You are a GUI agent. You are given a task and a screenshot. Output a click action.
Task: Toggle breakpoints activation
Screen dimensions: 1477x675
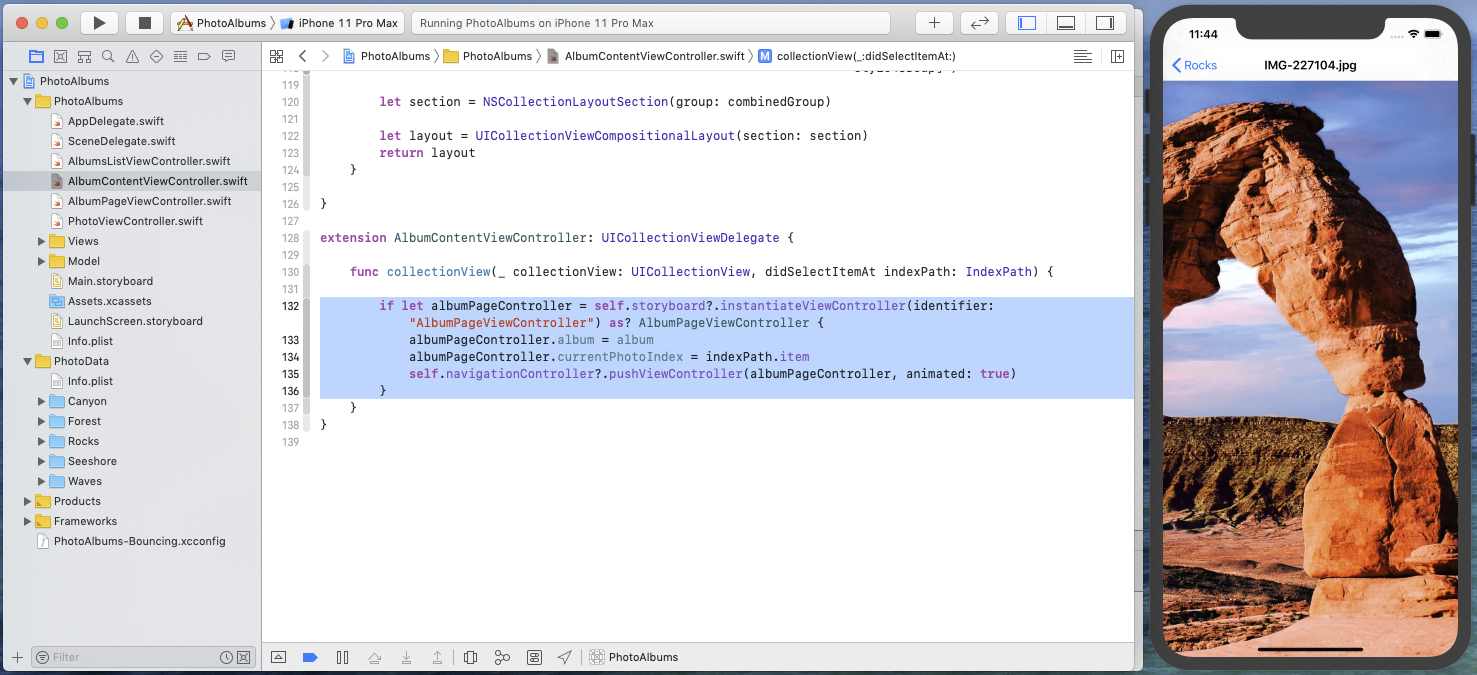310,657
